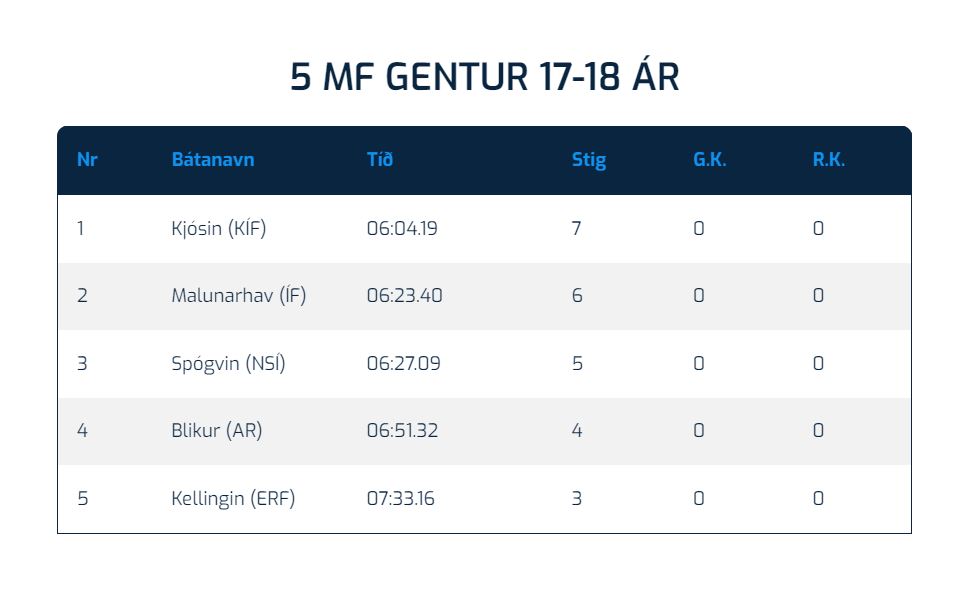Select the Blikur (AR) boat name
The height and width of the screenshot is (590, 975).
coord(217,431)
